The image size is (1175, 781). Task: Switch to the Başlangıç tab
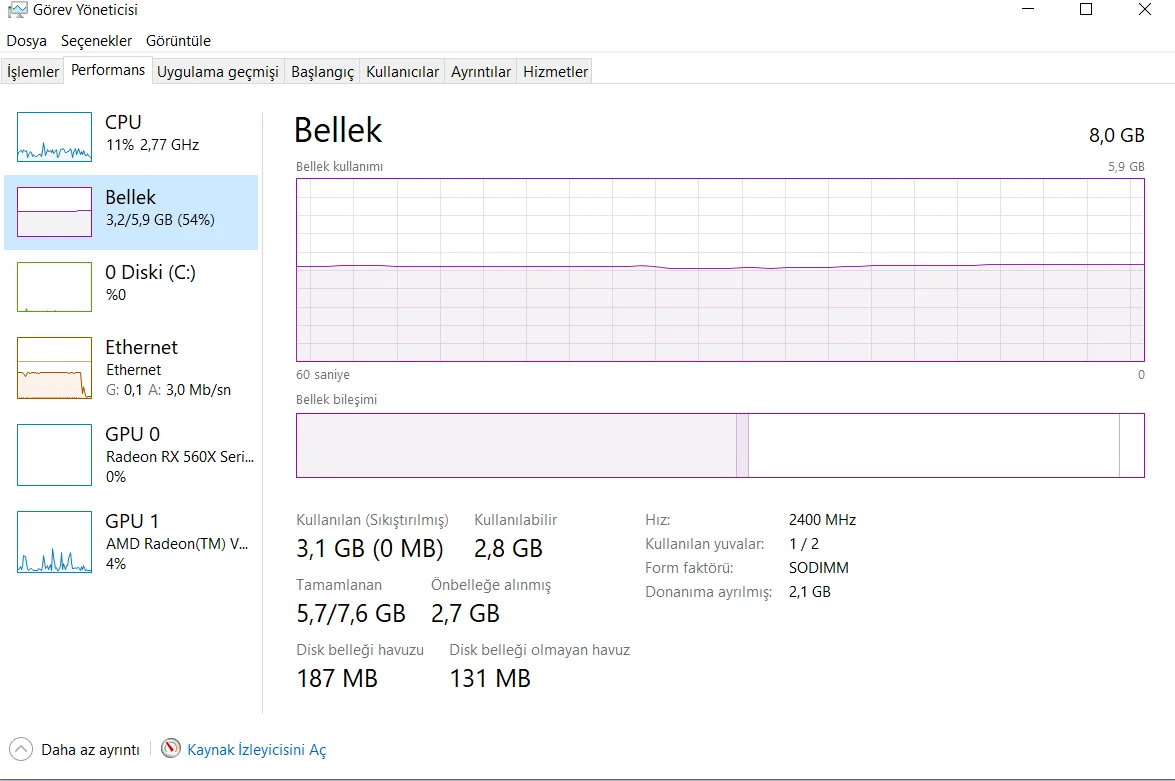tap(322, 72)
